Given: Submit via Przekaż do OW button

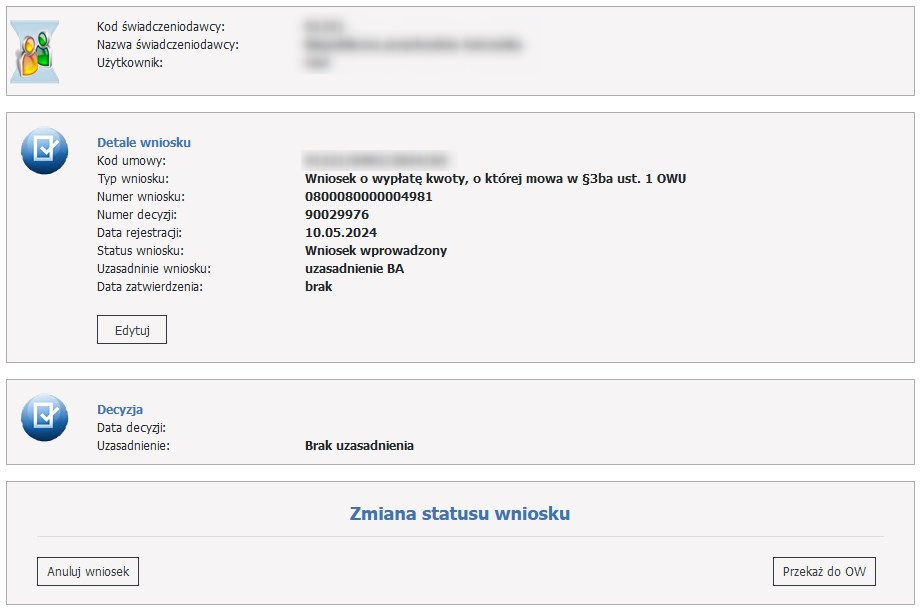Looking at the screenshot, I should pos(824,571).
